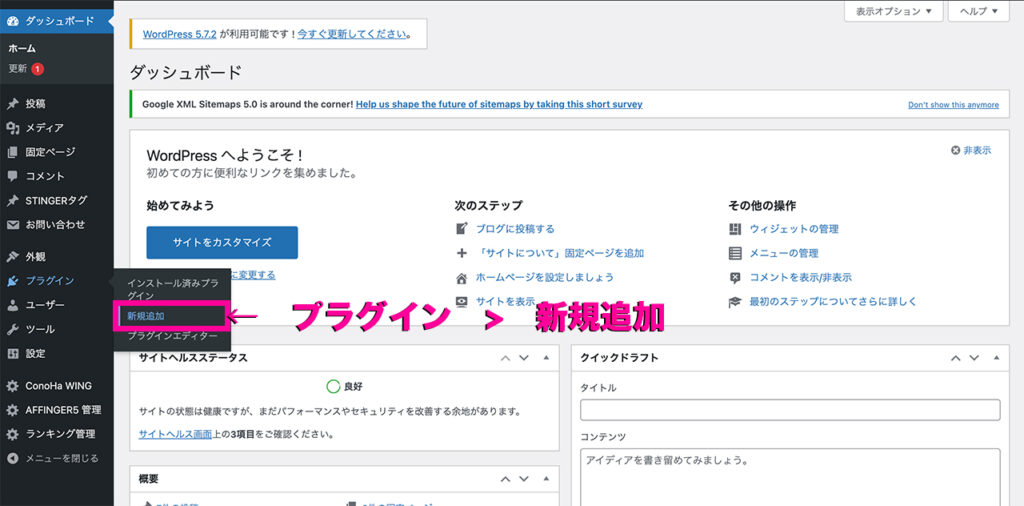Viewport: 1024px width, 506px height.
Task: Click メニューを閉じる label to collapse sidebar
Action: (62, 458)
